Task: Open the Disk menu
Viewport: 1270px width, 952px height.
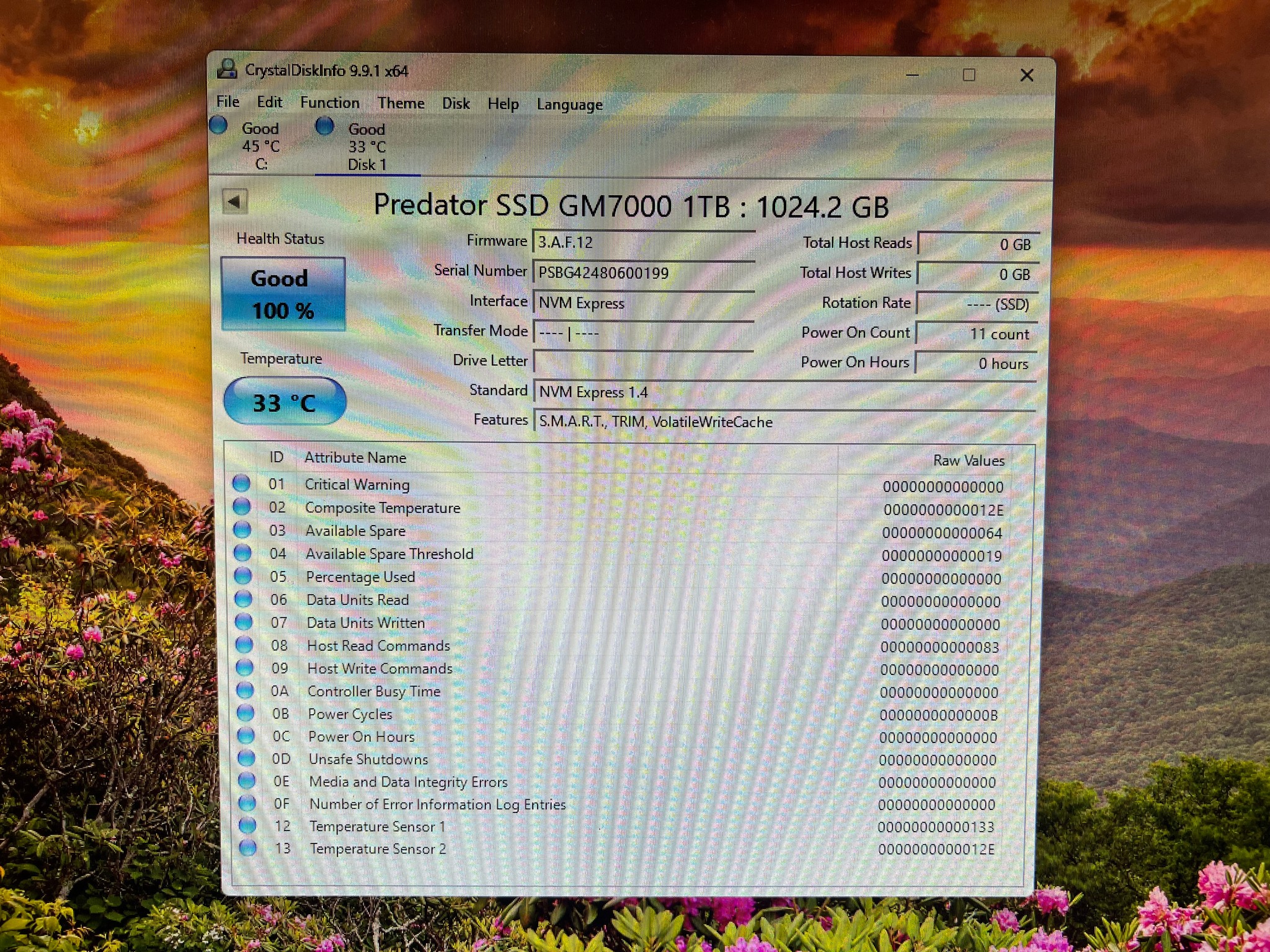Action: (456, 104)
